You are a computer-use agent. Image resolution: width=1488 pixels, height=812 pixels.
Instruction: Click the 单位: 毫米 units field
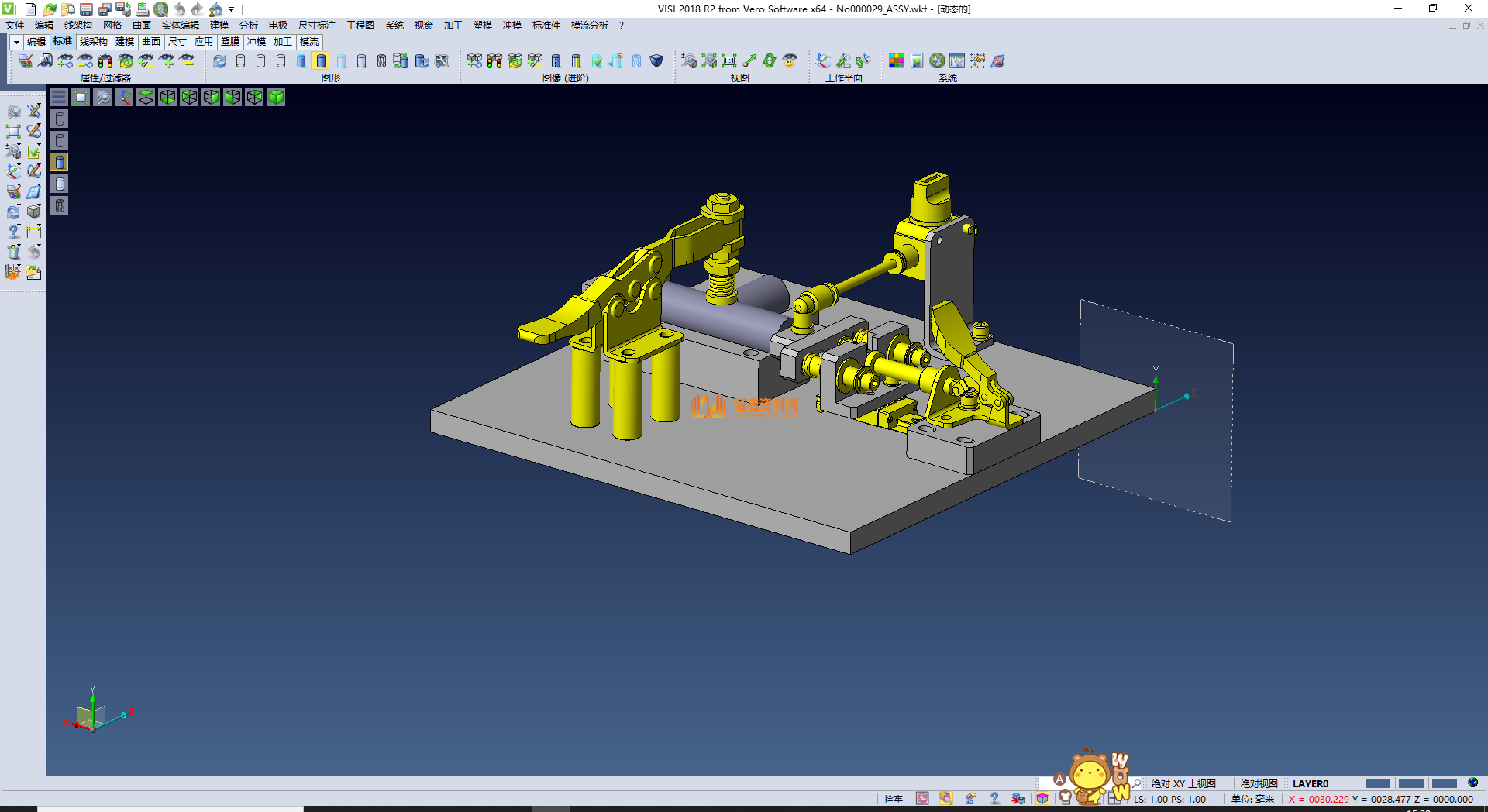(x=1252, y=799)
